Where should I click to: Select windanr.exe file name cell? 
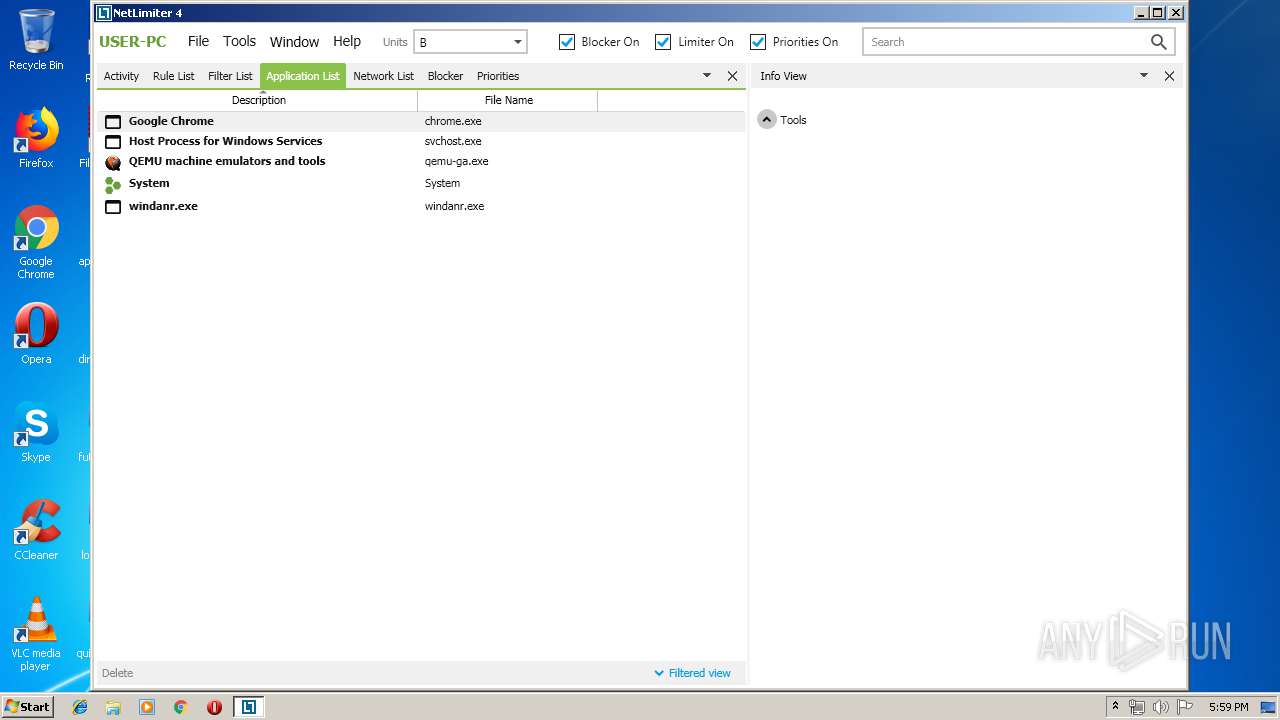click(x=454, y=206)
